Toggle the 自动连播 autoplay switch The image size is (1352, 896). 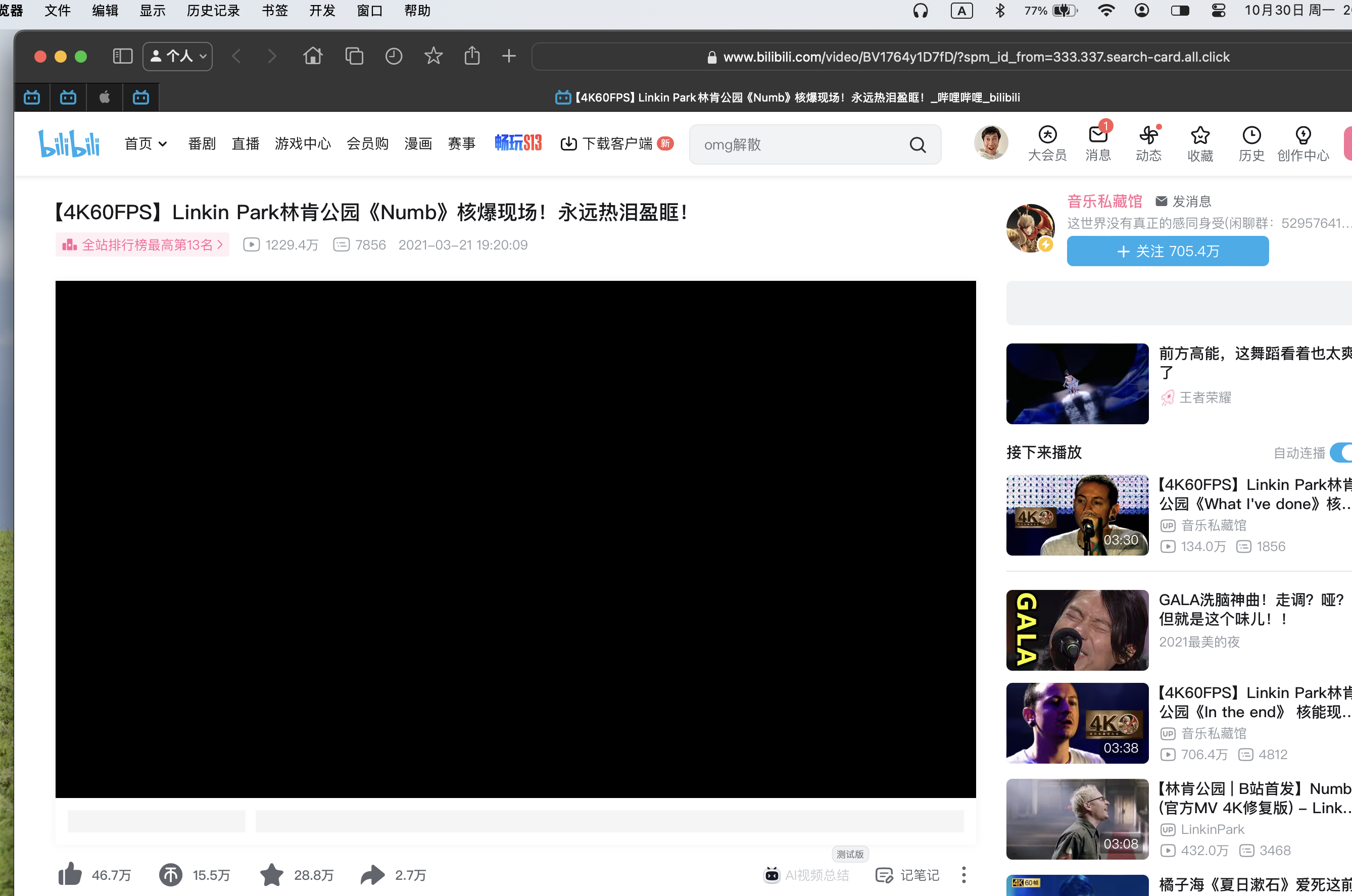coord(1341,453)
